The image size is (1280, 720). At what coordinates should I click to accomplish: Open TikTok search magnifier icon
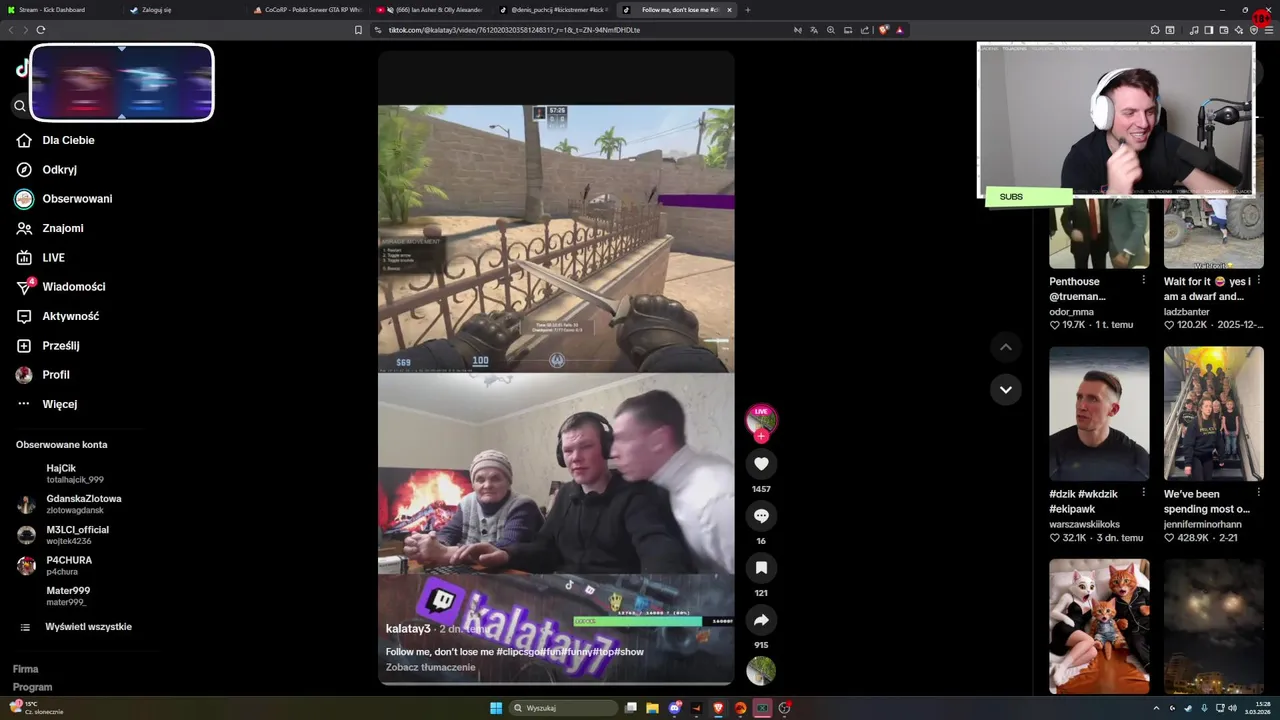coord(20,105)
